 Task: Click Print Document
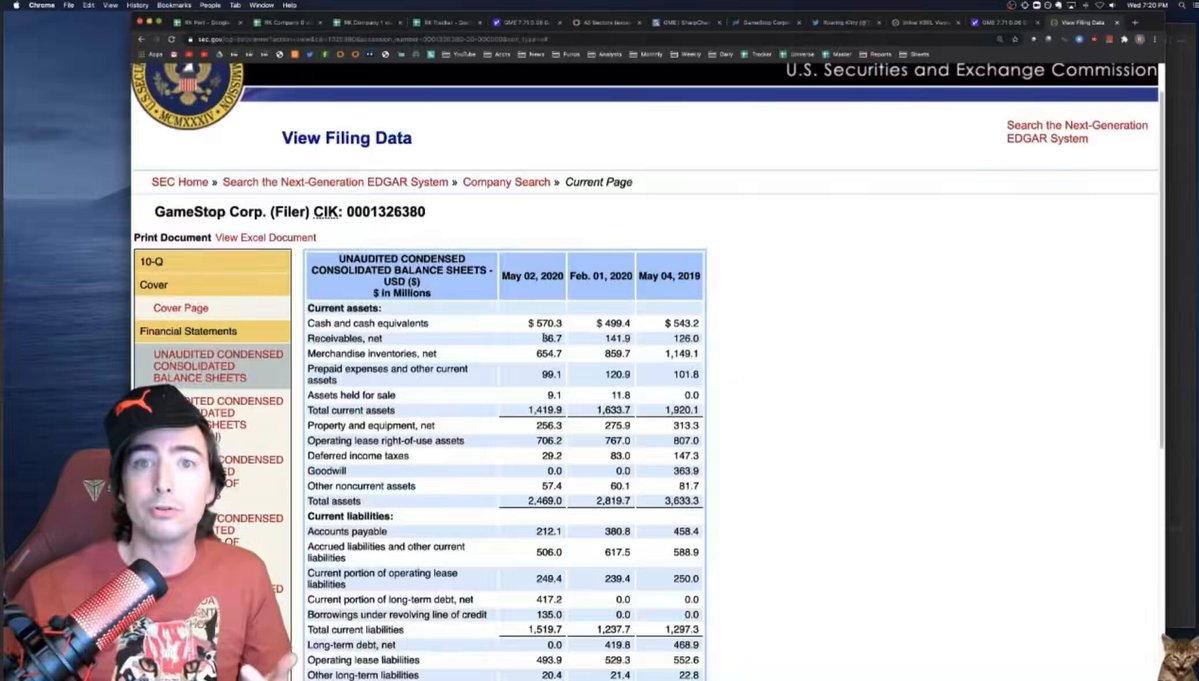click(172, 238)
